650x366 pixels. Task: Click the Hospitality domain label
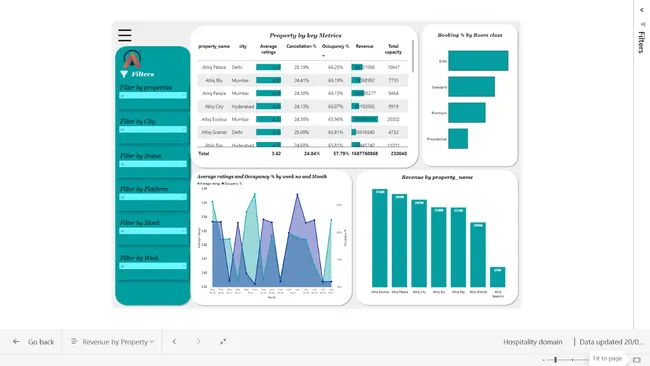point(533,342)
